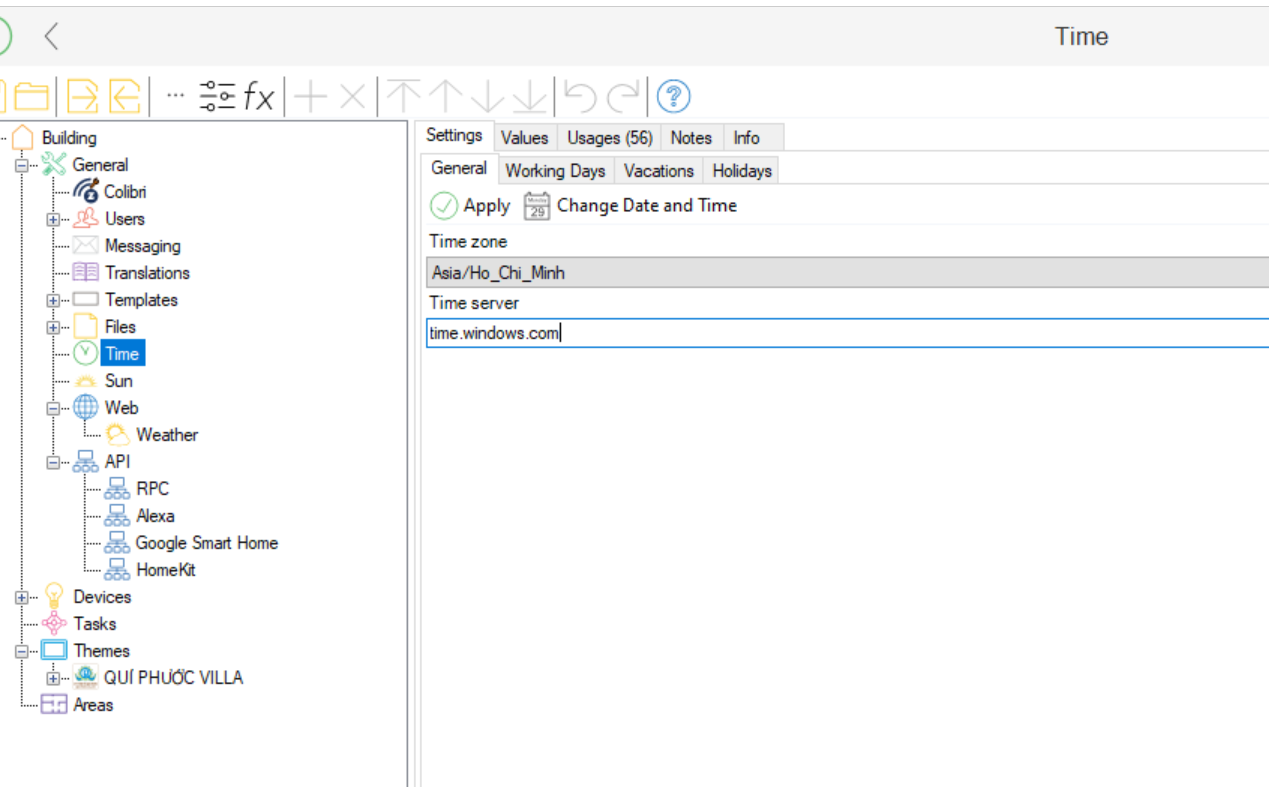Click the Apply button
The height and width of the screenshot is (787, 1269).
470,206
